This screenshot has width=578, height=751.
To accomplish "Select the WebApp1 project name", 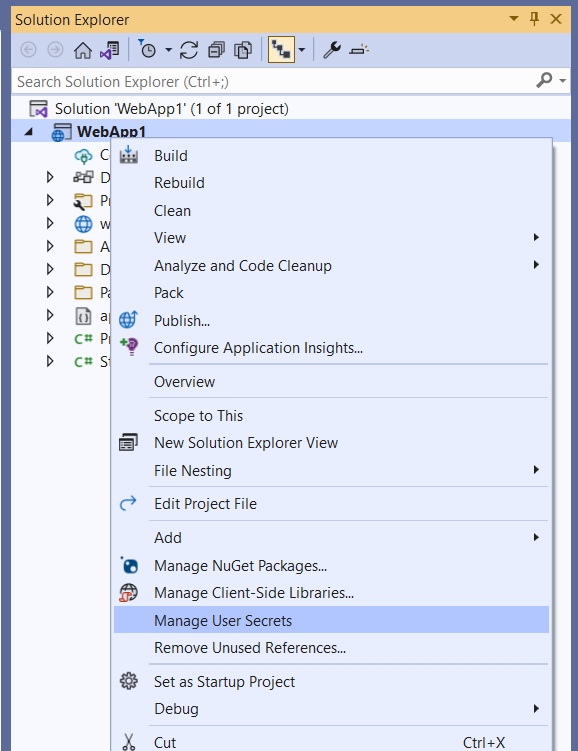I will pyautogui.click(x=111, y=132).
